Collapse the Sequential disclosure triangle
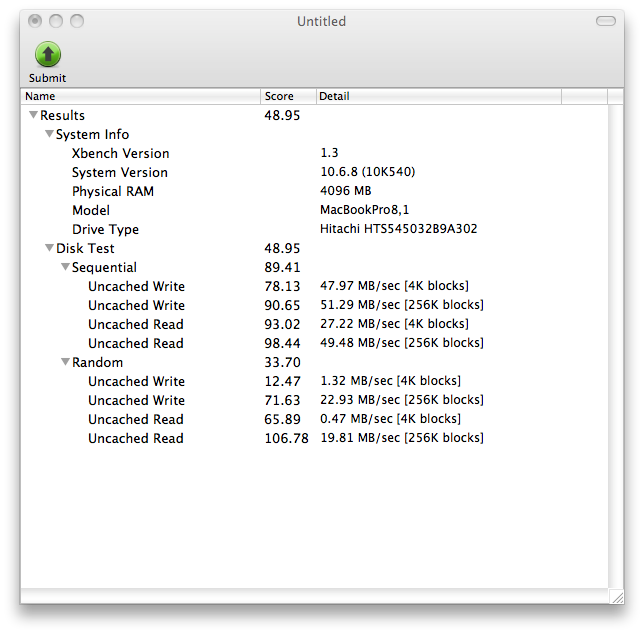 pyautogui.click(x=65, y=266)
